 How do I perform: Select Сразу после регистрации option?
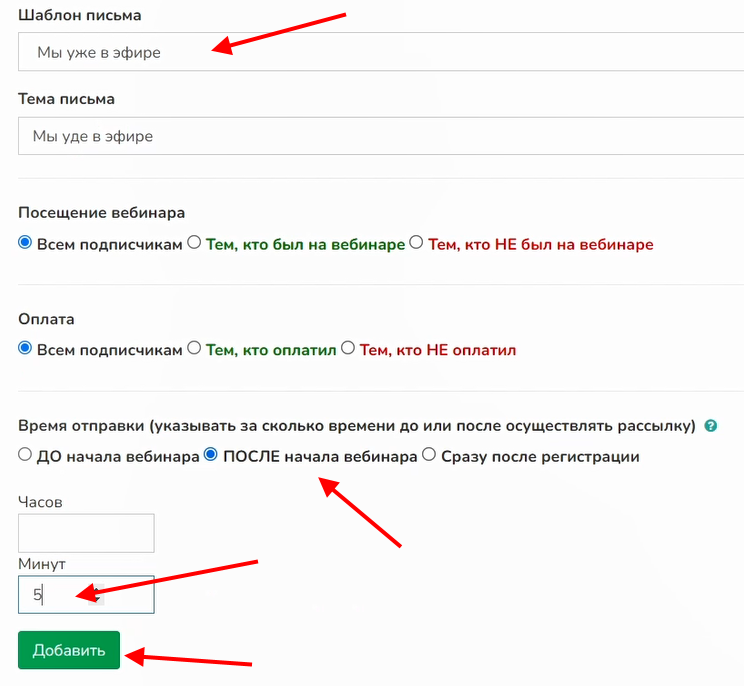pyautogui.click(x=429, y=456)
